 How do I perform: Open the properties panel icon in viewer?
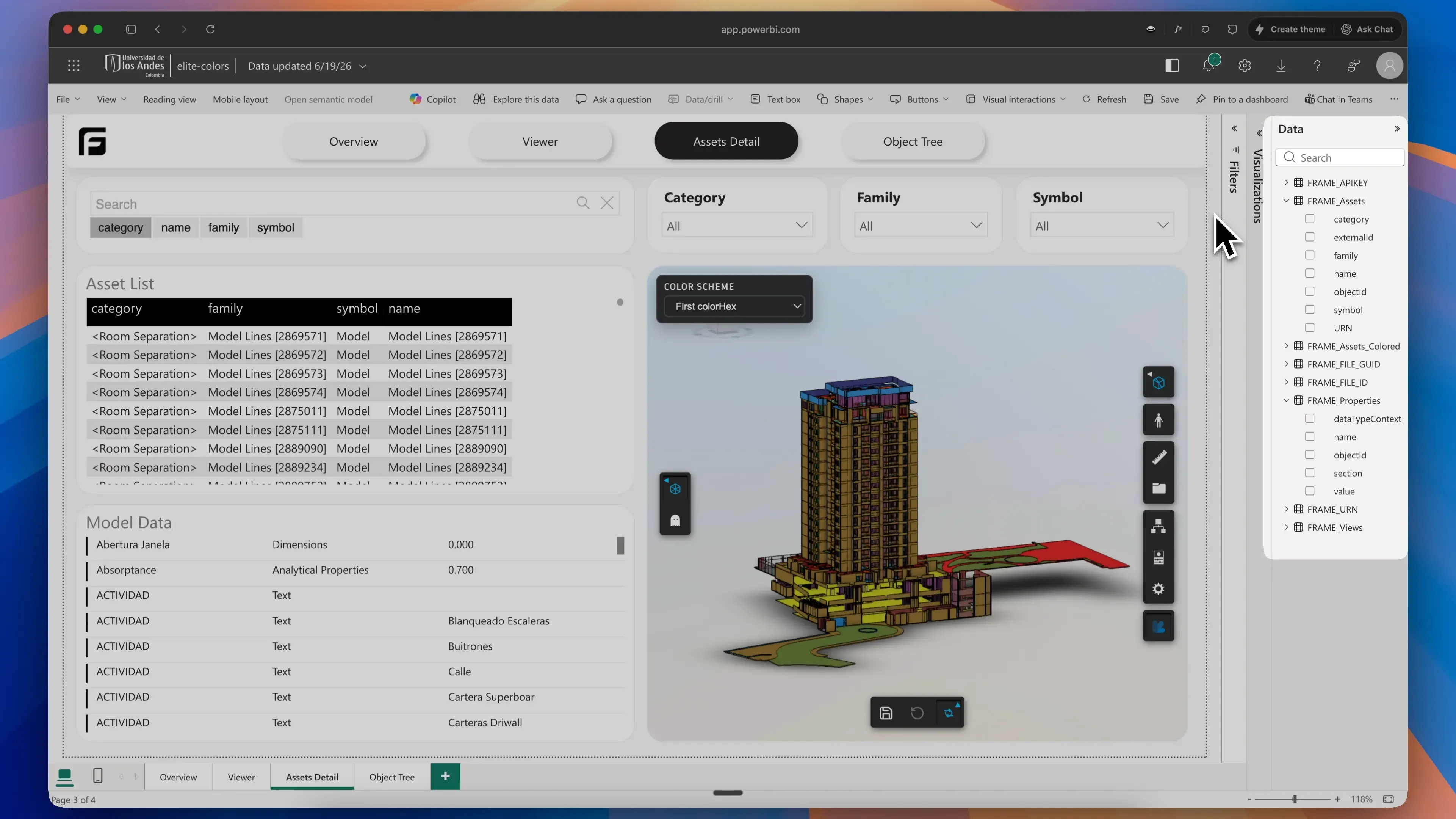point(1158,558)
